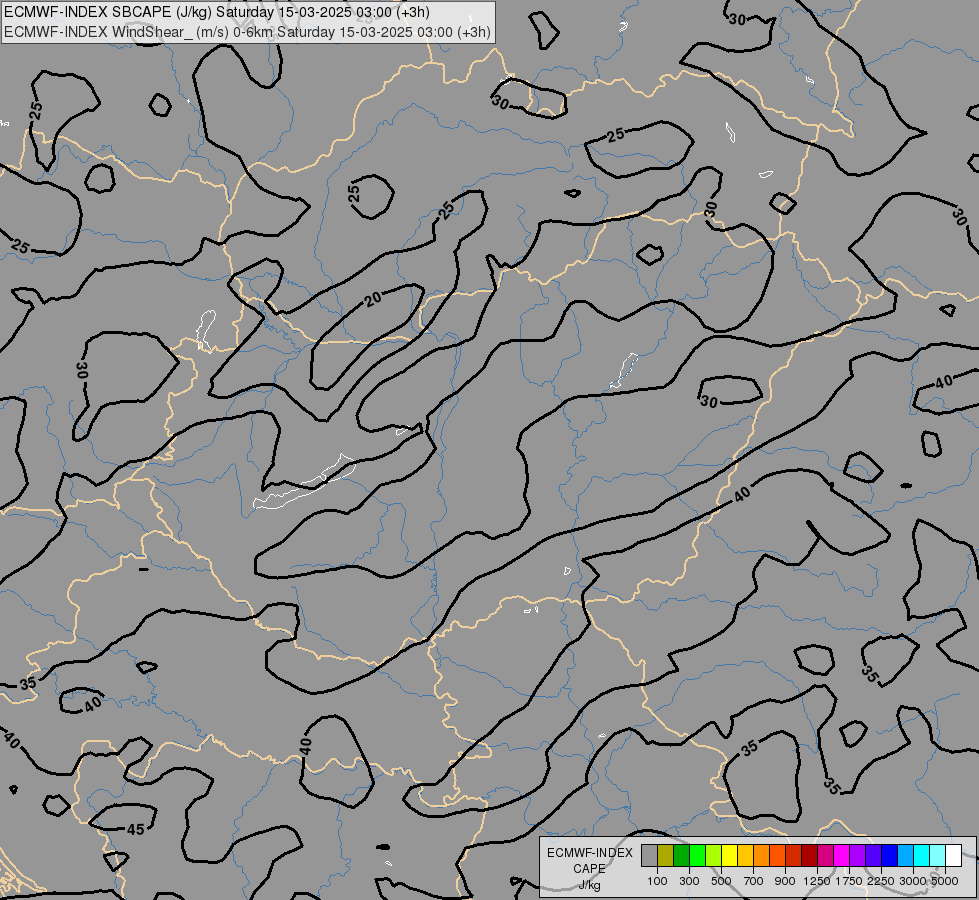Click the legend value 1250
Viewport: 979px width, 900px height.
point(817,881)
